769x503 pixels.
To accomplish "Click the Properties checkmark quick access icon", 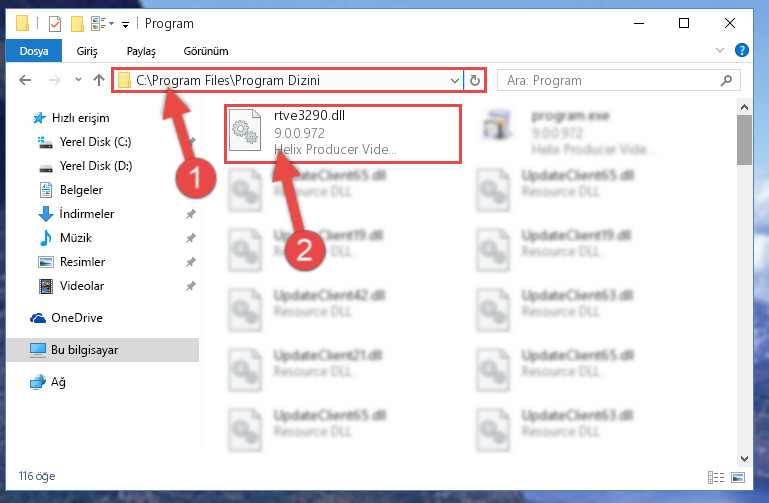I will point(55,24).
